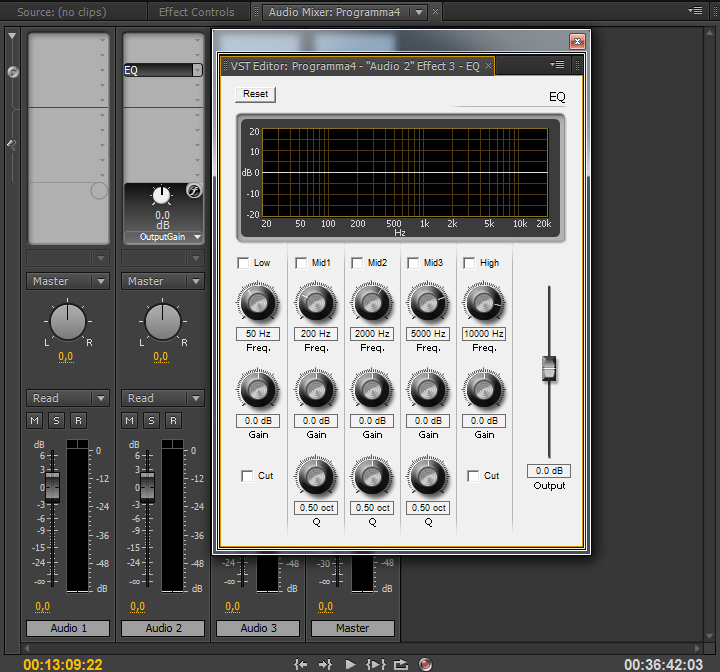The width and height of the screenshot is (720, 672).
Task: Select the Audio Mixer: Programma4 tab
Action: (334, 12)
